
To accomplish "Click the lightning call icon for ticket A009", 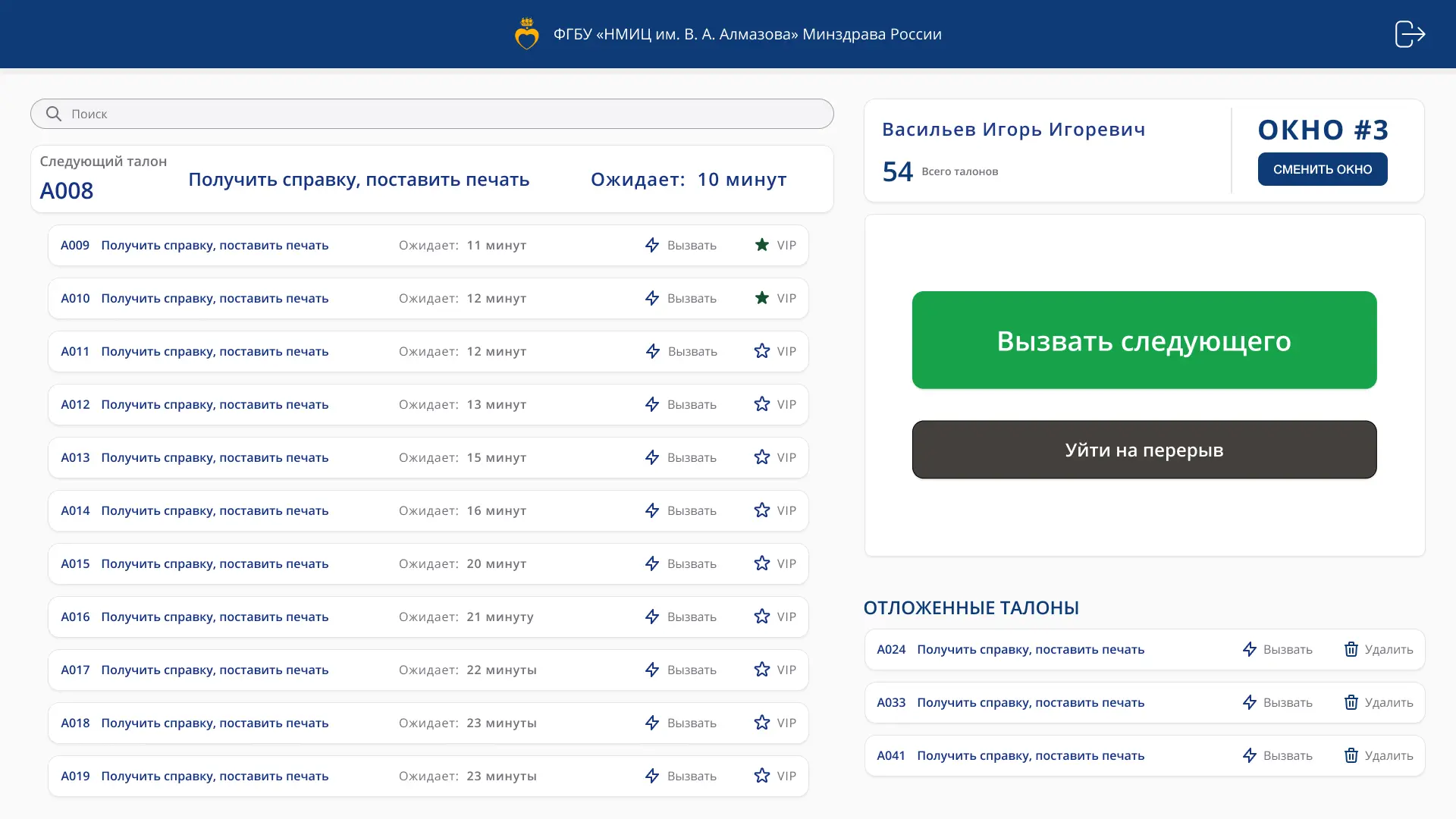I will pyautogui.click(x=652, y=245).
